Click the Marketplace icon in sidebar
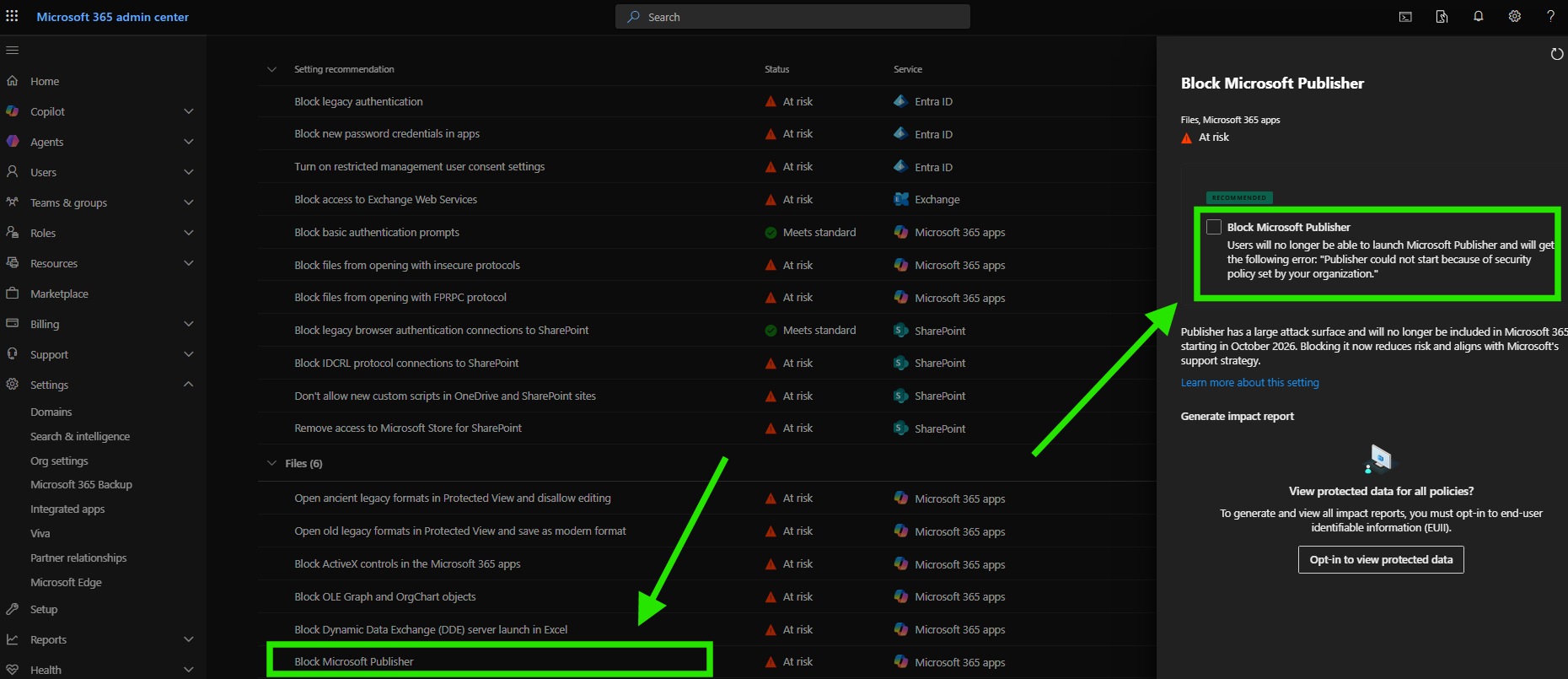Screen dimensions: 1568x679 12,294
